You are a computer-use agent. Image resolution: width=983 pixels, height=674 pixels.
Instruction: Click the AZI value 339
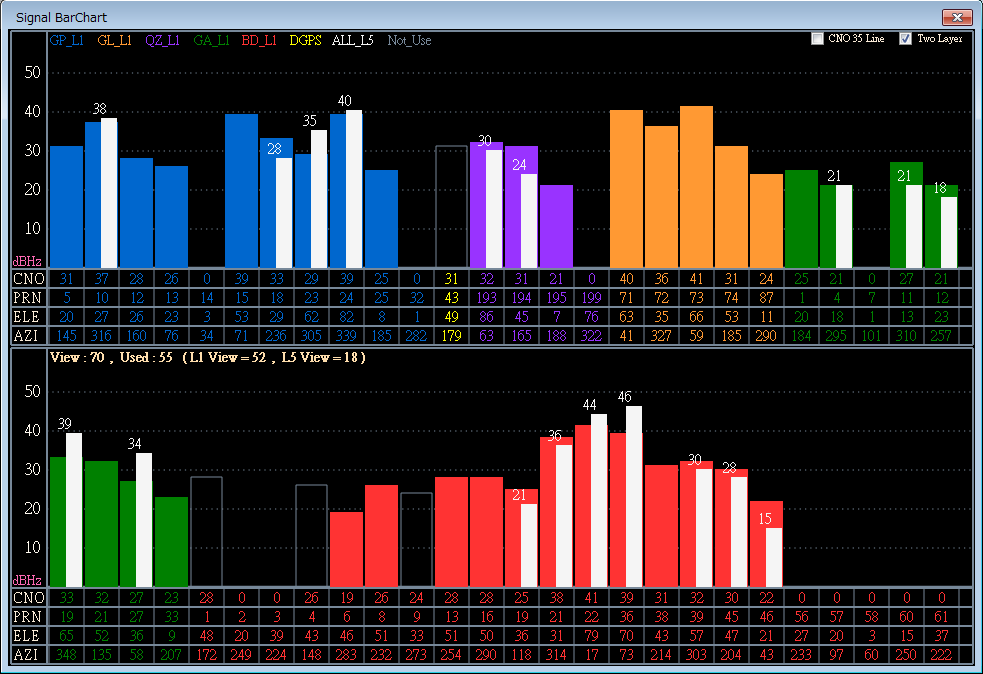tap(346, 335)
